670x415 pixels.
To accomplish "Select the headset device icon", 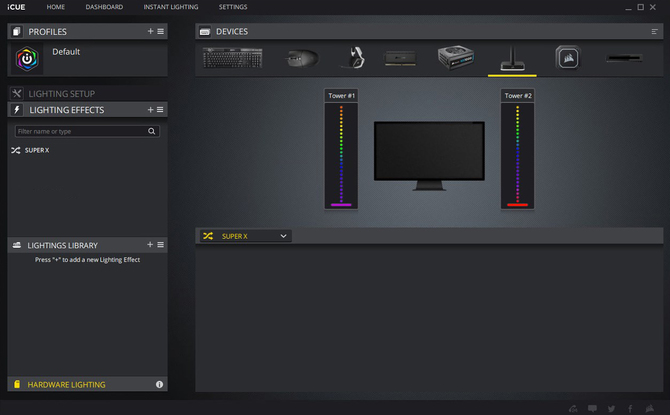I will 355,58.
